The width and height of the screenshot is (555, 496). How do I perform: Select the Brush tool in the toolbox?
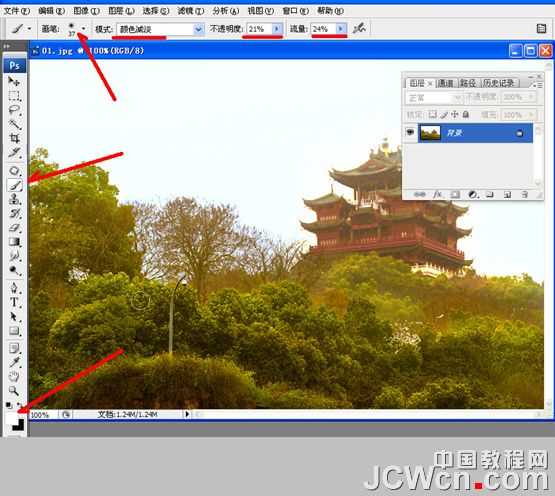pos(15,185)
